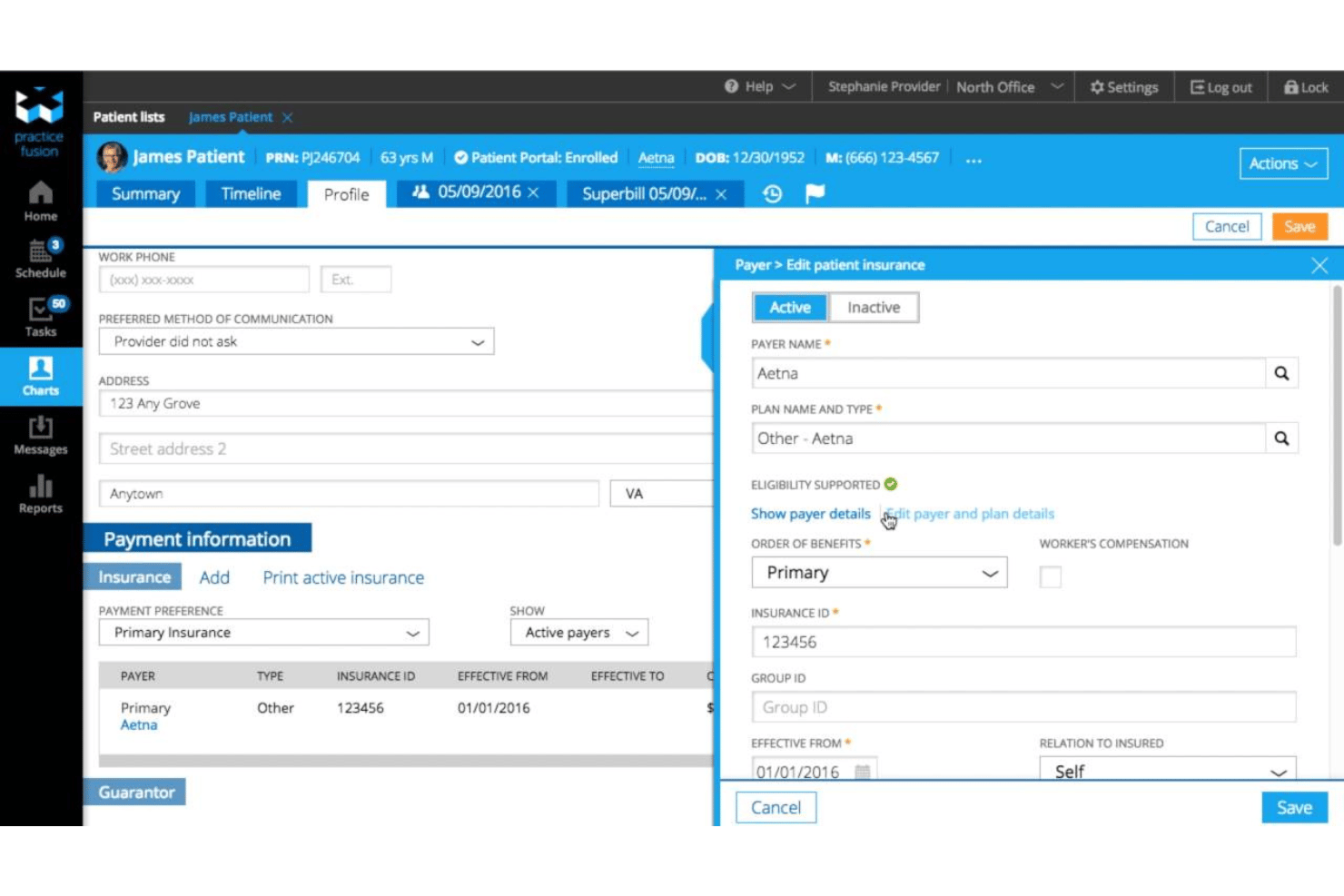Search plan name with magnifier icon
1344x896 pixels.
tap(1281, 438)
